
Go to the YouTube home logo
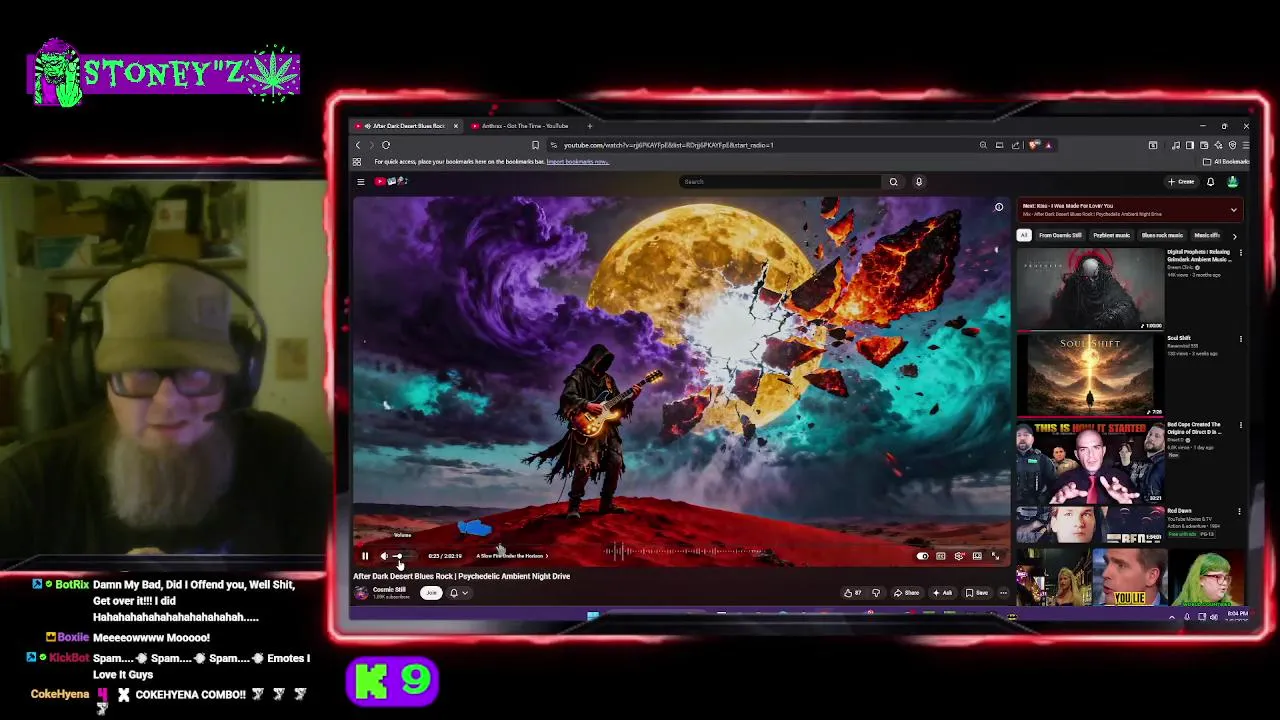pyautogui.click(x=392, y=182)
